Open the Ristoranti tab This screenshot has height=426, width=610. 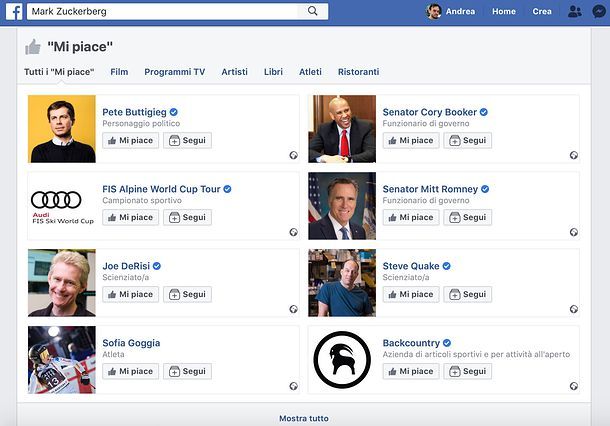(x=359, y=72)
